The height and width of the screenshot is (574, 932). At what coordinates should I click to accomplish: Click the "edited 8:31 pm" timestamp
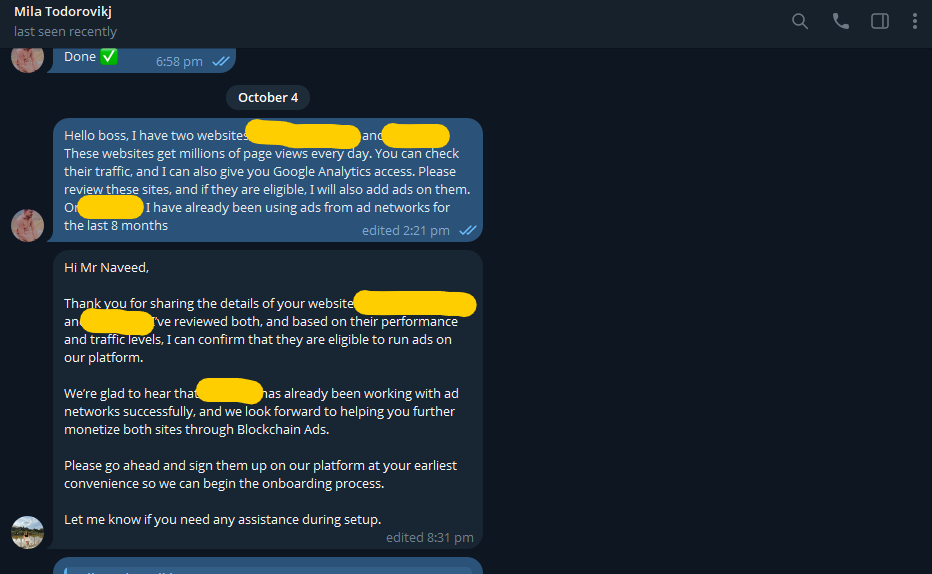point(430,538)
